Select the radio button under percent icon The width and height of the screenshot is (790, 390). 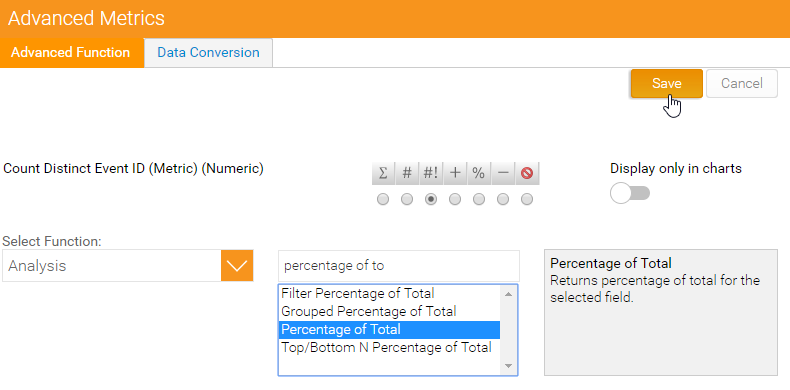point(479,200)
